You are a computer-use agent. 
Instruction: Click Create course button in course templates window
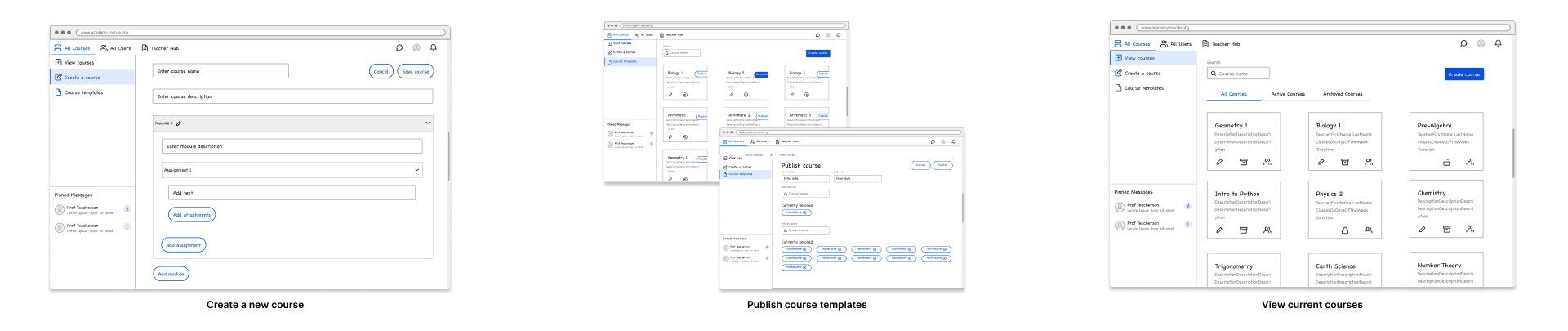pyautogui.click(x=817, y=53)
